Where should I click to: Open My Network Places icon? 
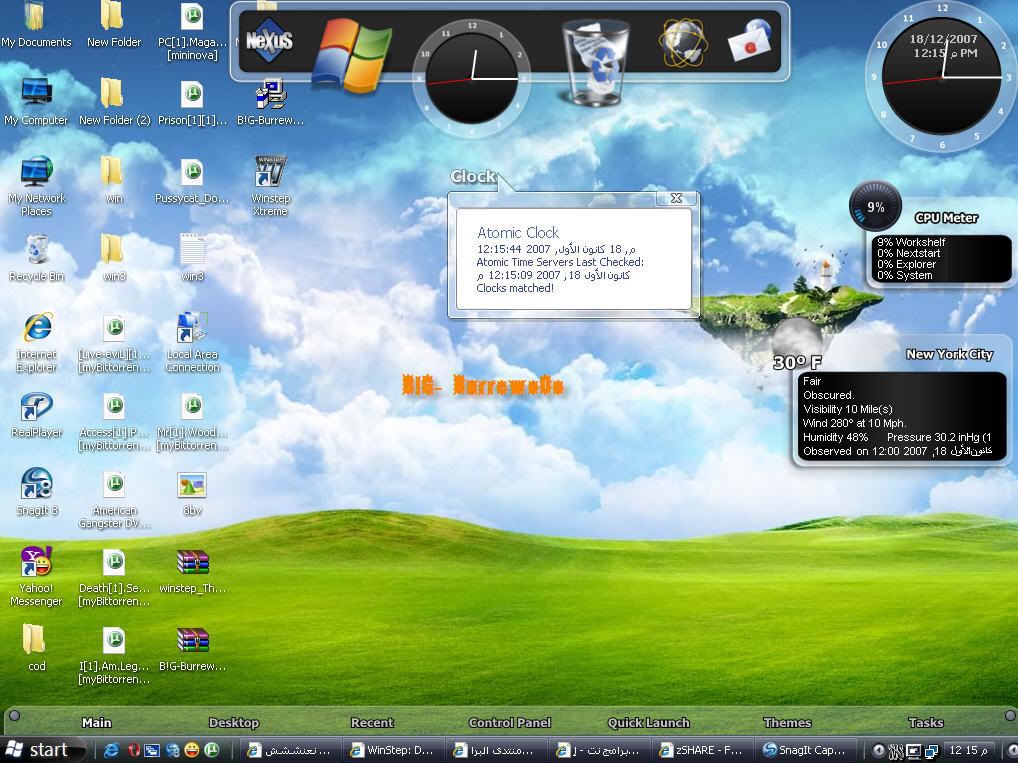pyautogui.click(x=36, y=186)
